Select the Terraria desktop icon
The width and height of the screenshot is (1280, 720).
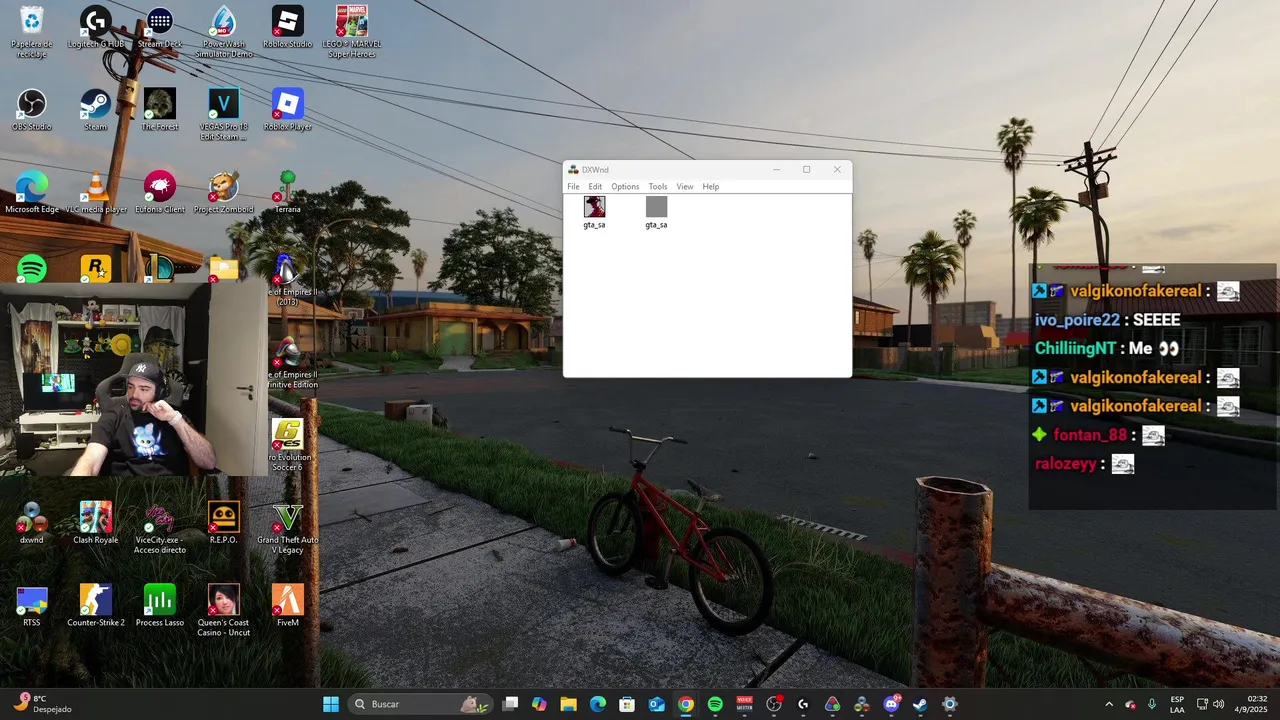tap(288, 193)
